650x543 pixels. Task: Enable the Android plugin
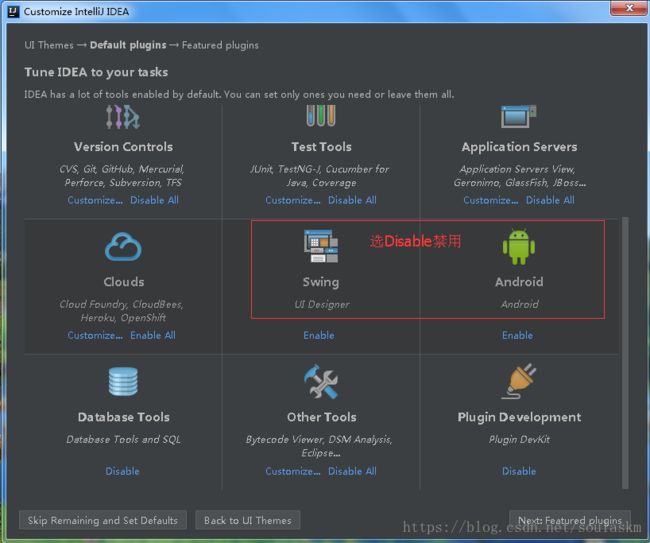(517, 335)
